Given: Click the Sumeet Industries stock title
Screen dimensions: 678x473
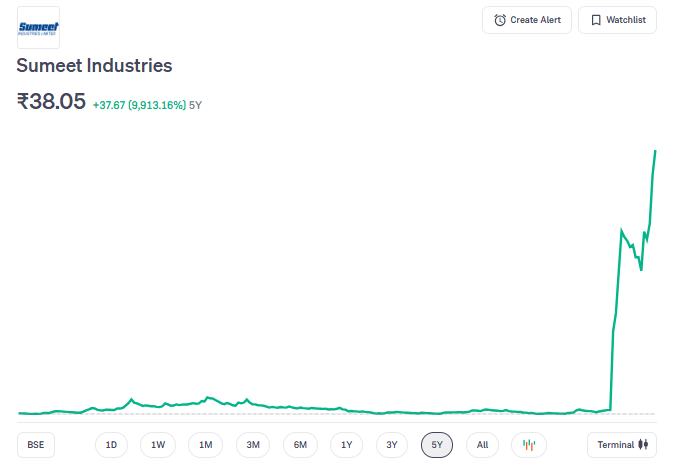Looking at the screenshot, I should (94, 66).
